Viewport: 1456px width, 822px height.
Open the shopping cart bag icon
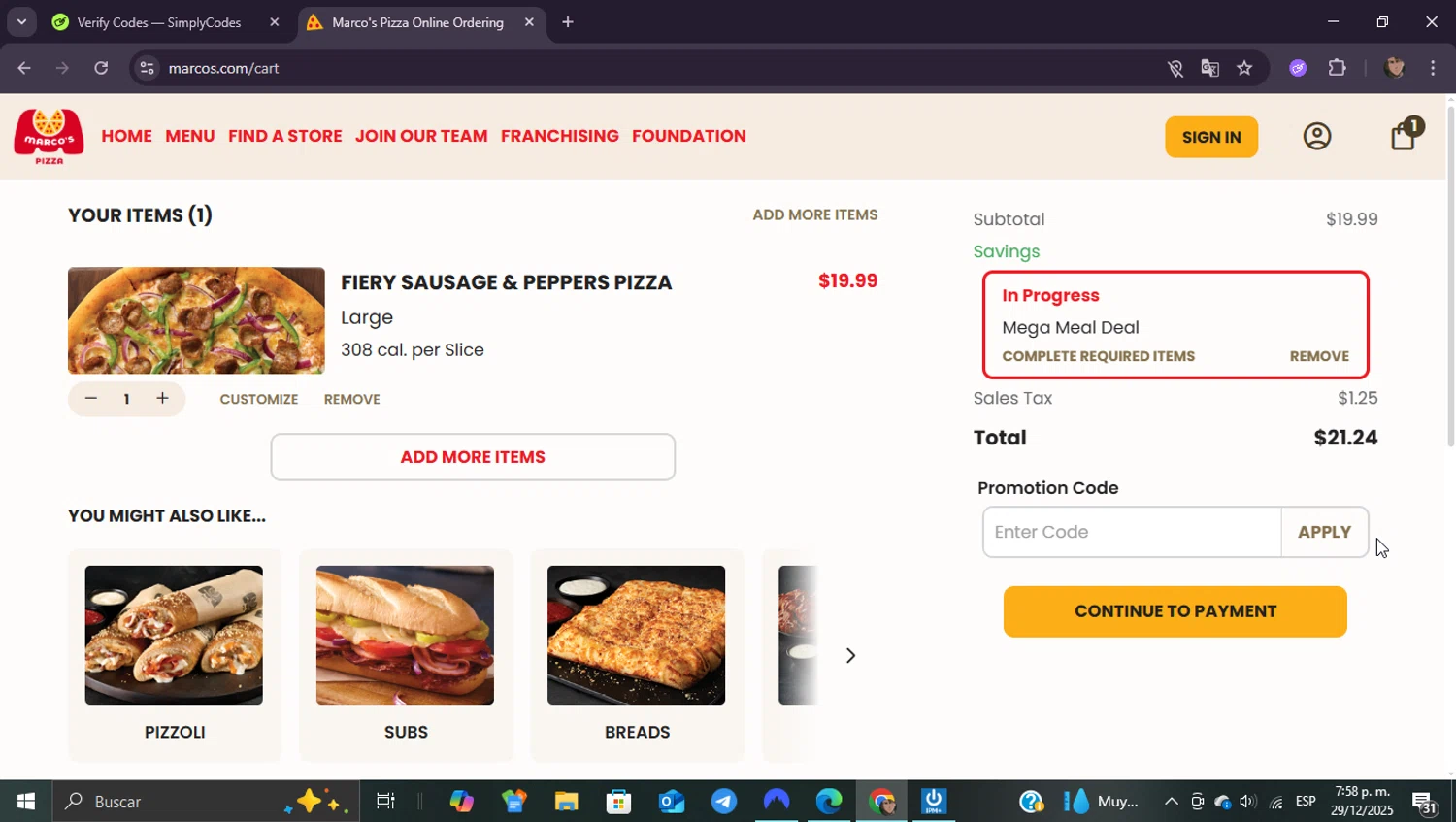[1404, 136]
